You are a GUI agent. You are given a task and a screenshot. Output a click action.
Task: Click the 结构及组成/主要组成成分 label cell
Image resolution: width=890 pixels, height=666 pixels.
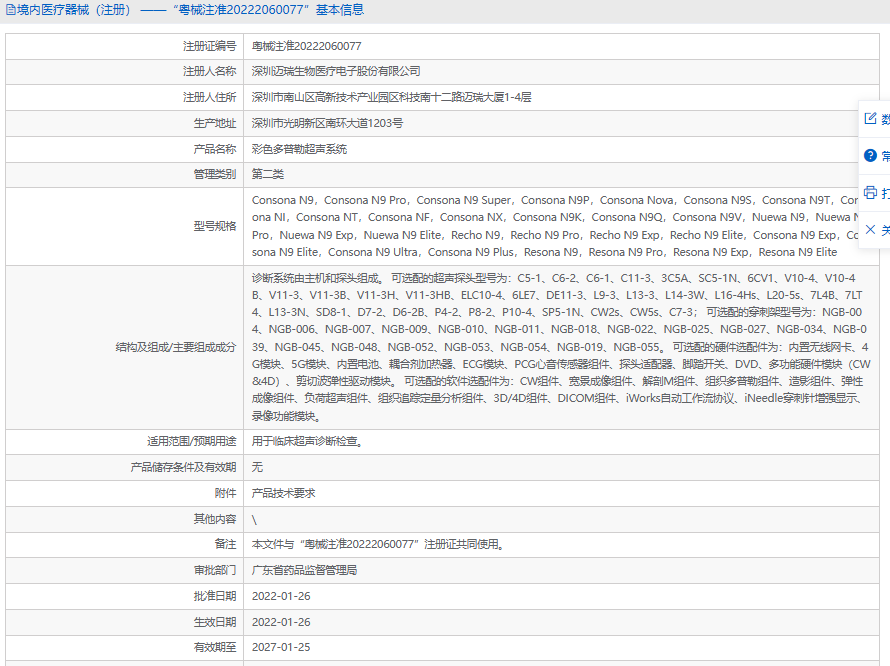coord(124,347)
